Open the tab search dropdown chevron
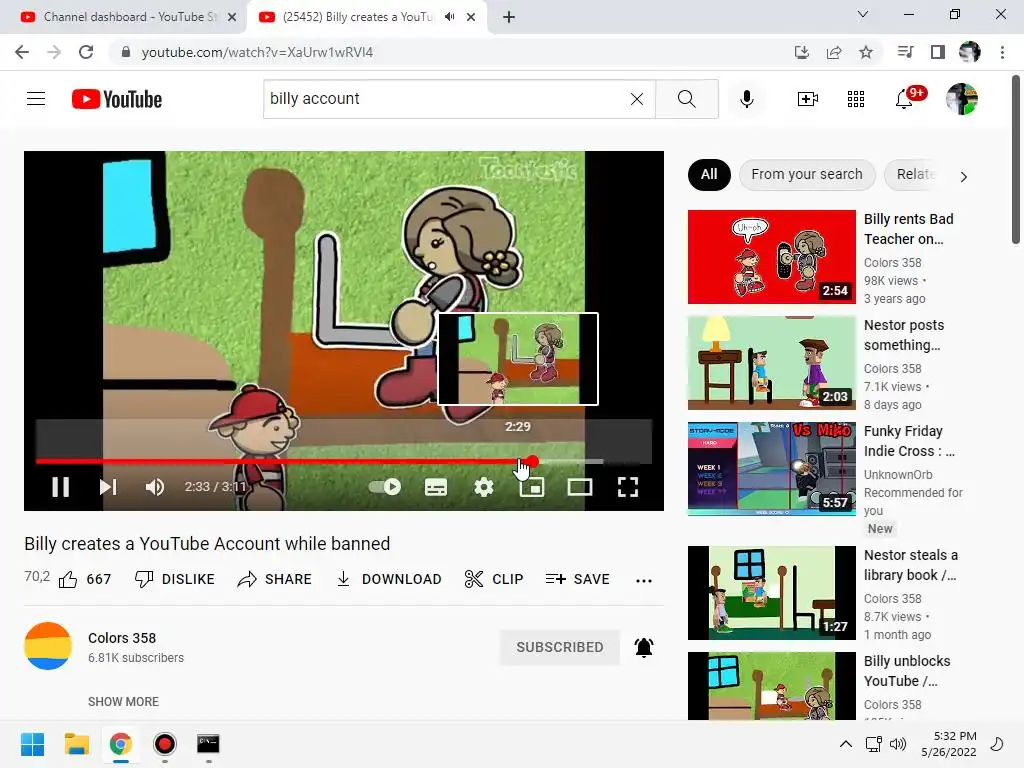The image size is (1024, 768). pyautogui.click(x=863, y=14)
